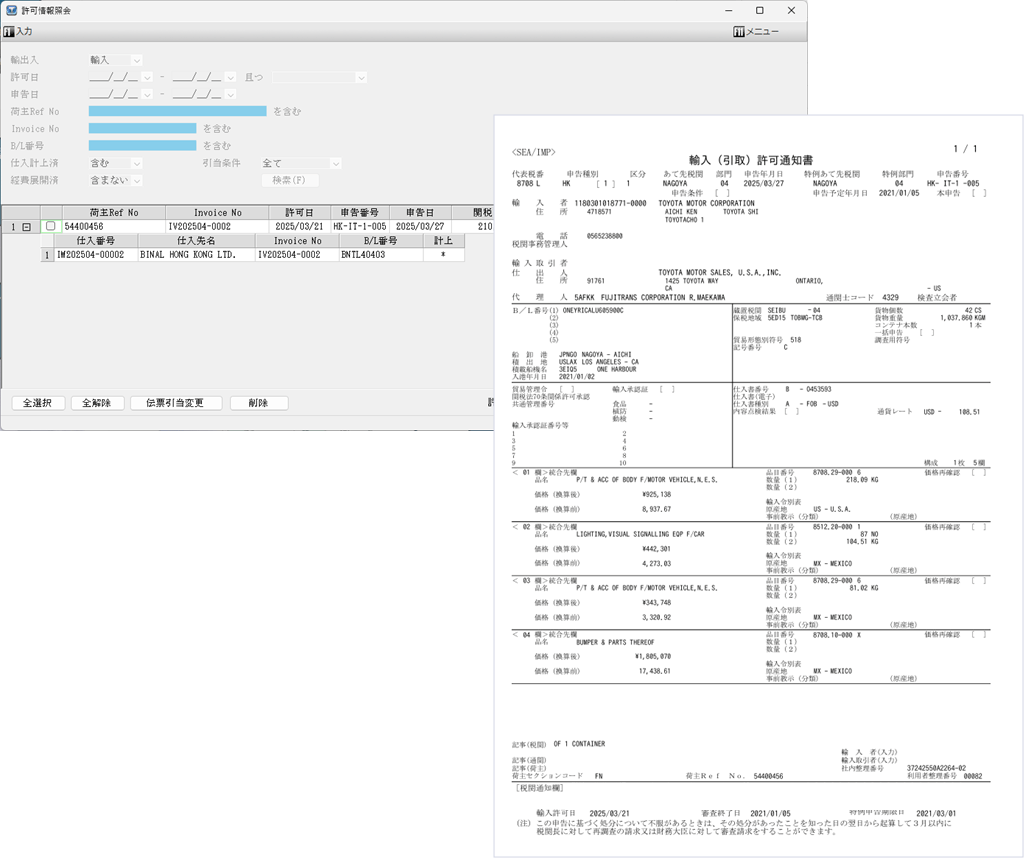Open the メニュー toolbar item
Image resolution: width=1024 pixels, height=858 pixels.
(756, 32)
